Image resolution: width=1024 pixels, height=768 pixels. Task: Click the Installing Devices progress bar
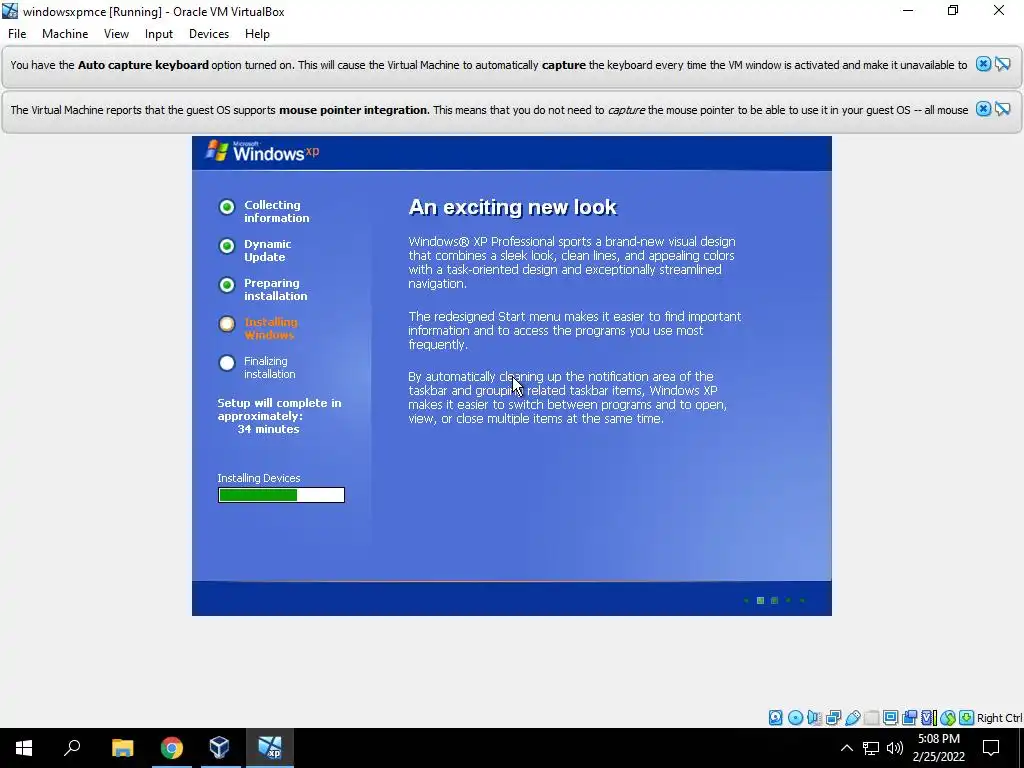click(x=281, y=495)
